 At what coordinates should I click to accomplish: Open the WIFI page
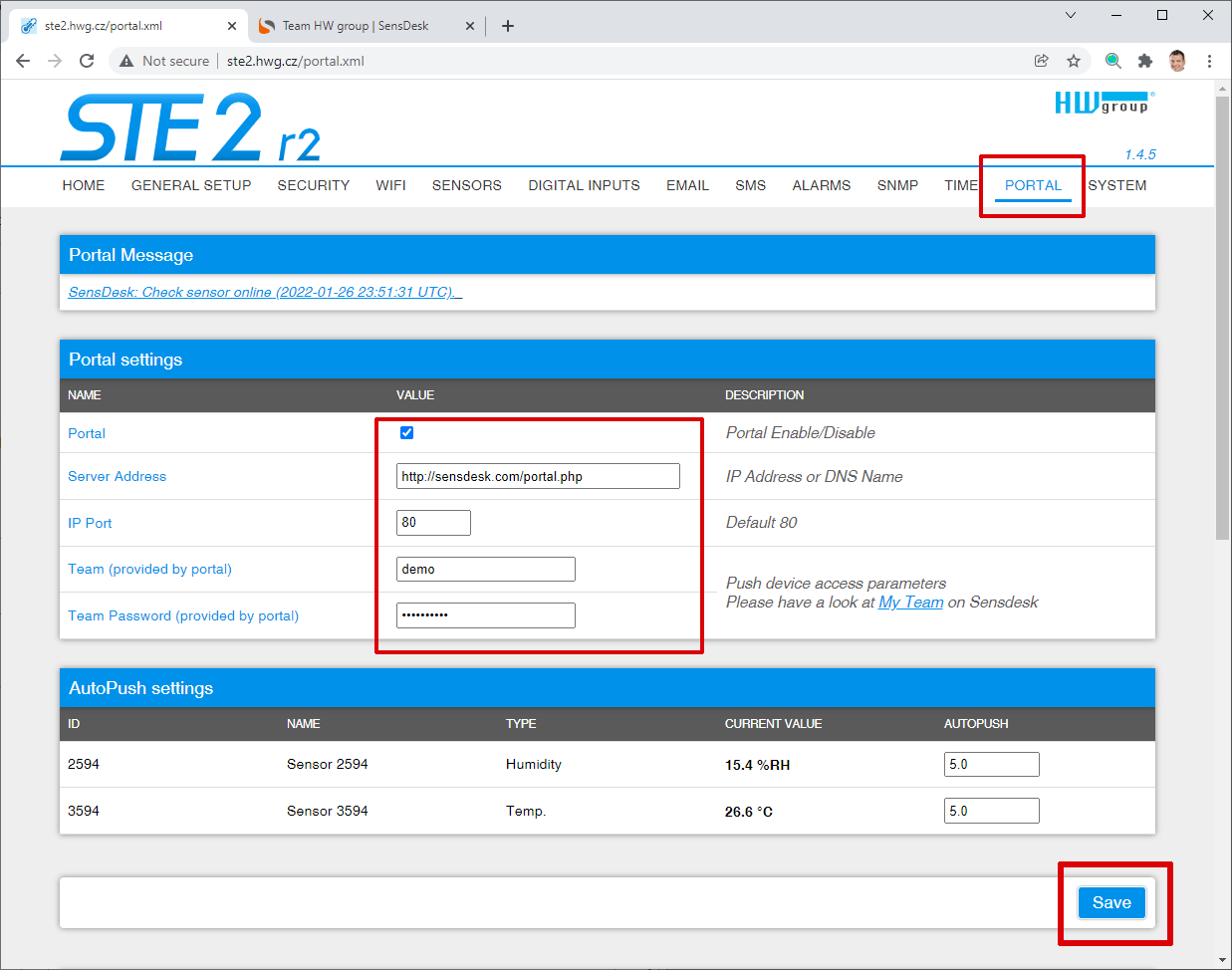tap(391, 185)
